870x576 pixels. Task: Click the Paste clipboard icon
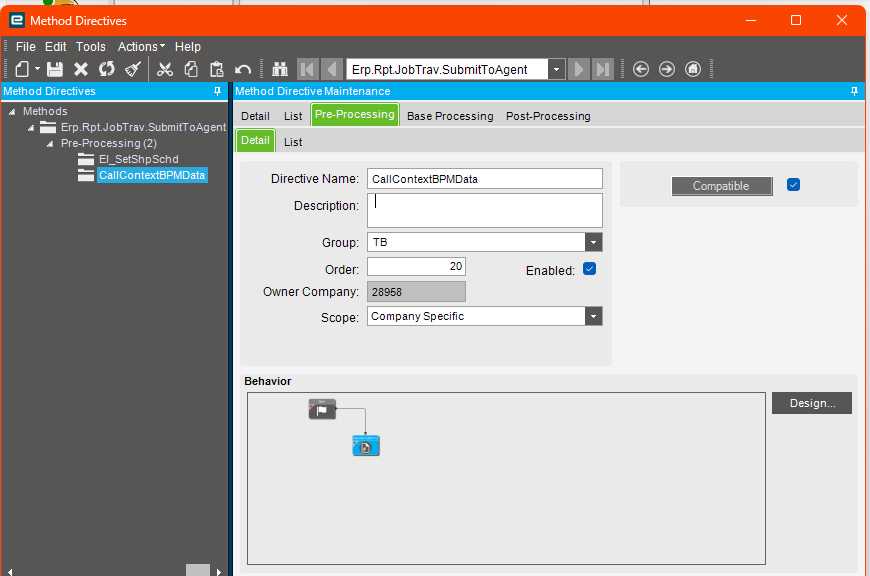tap(216, 69)
